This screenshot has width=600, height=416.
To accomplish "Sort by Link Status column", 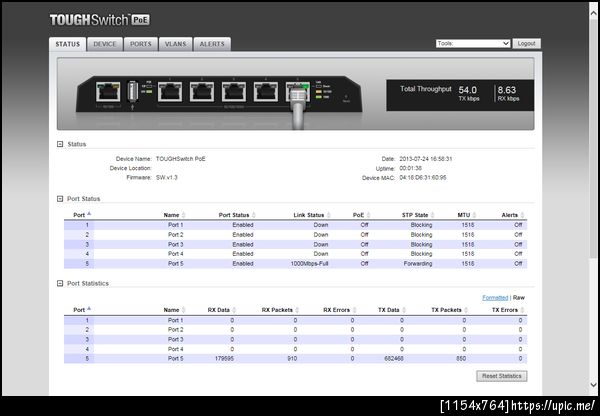I will coord(312,215).
